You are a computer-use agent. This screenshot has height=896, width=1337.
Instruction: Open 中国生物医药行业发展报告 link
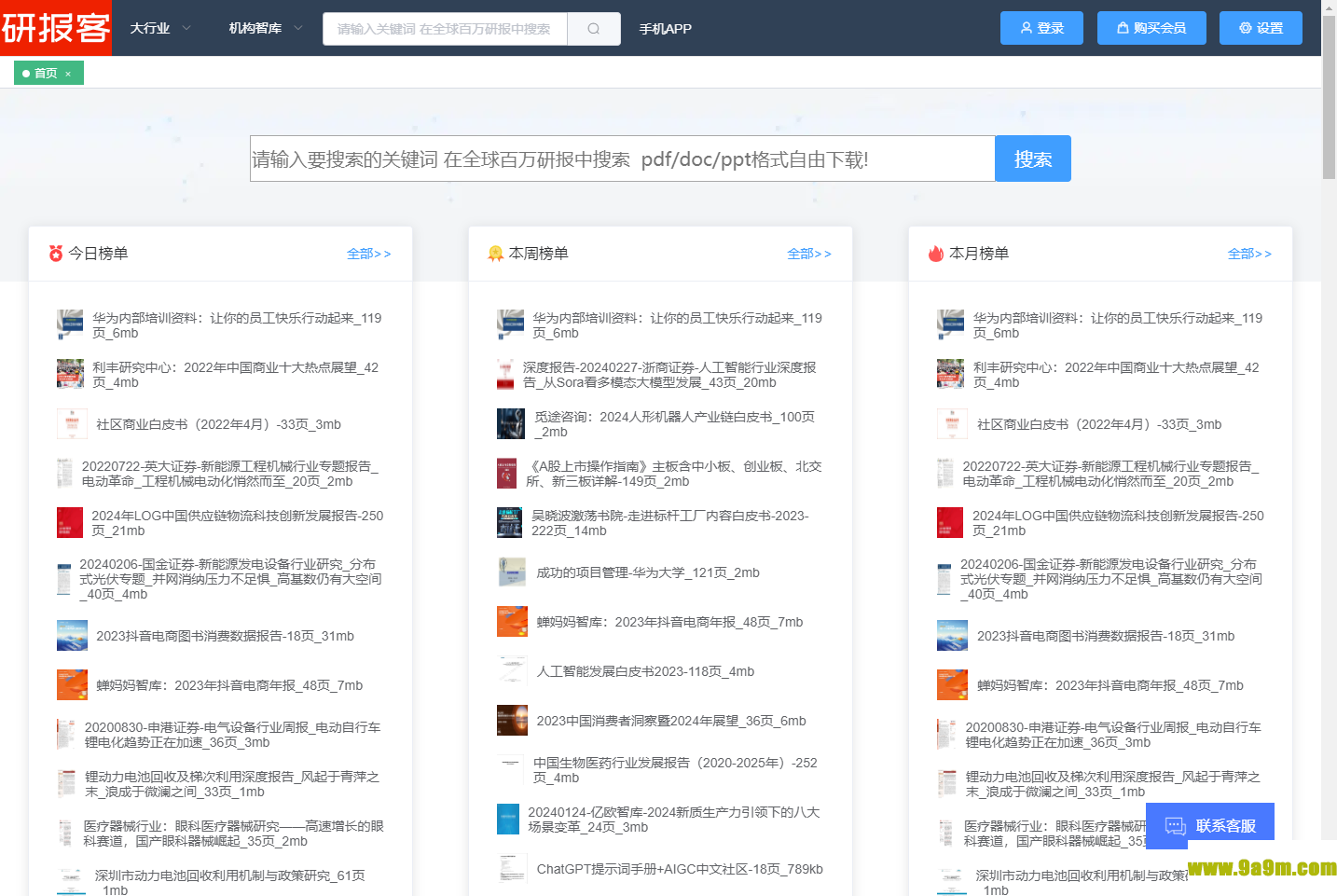675,770
